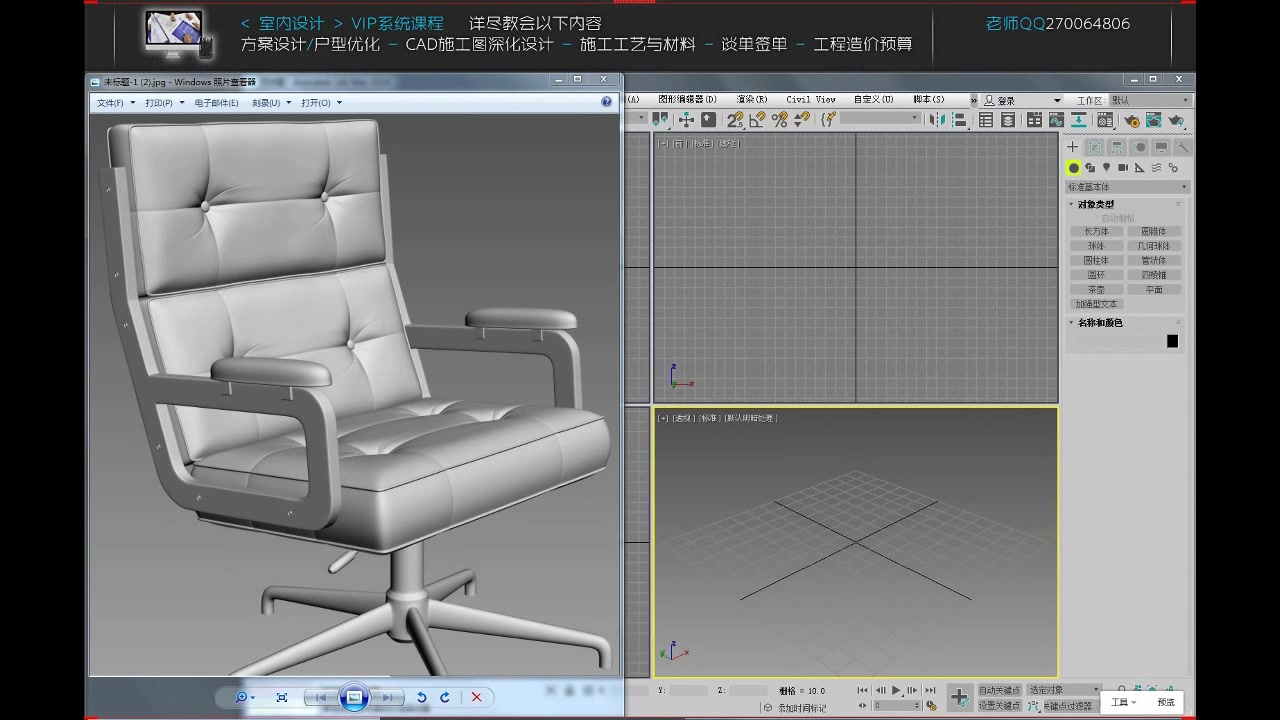
Task: Switch to the Hierarchy command panel tab
Action: tap(1117, 147)
